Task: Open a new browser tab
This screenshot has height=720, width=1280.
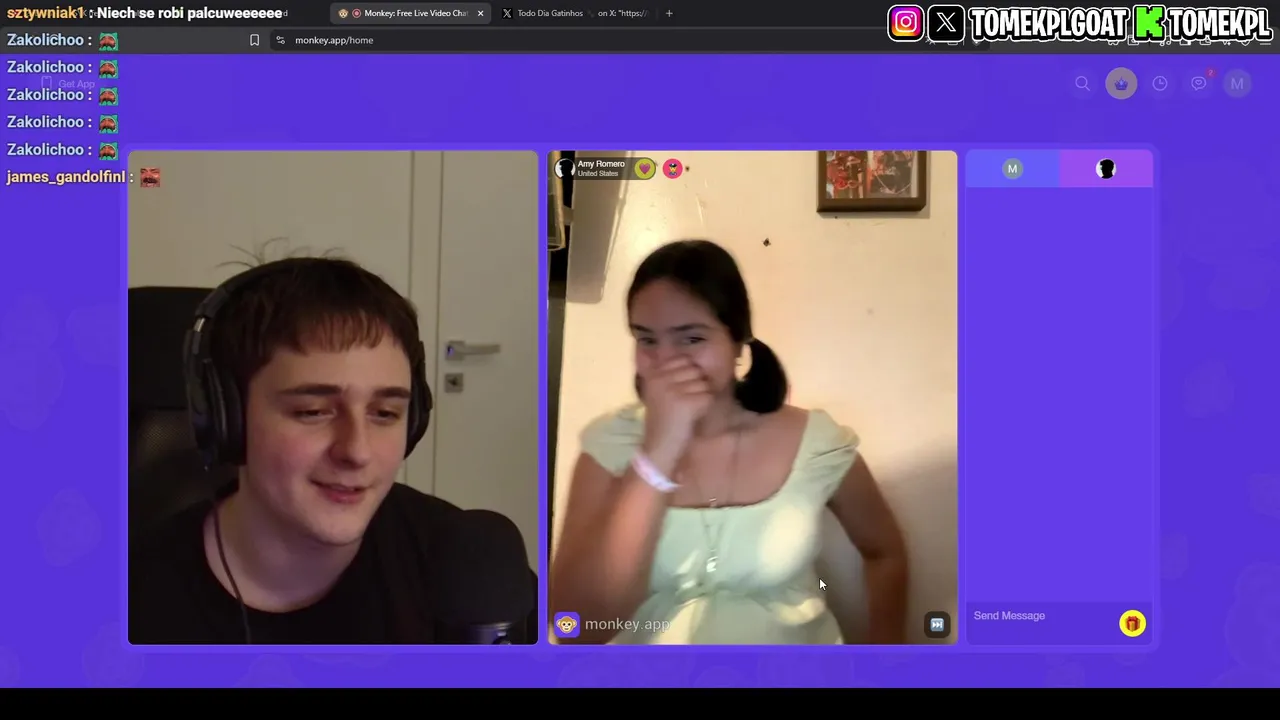Action: click(669, 13)
